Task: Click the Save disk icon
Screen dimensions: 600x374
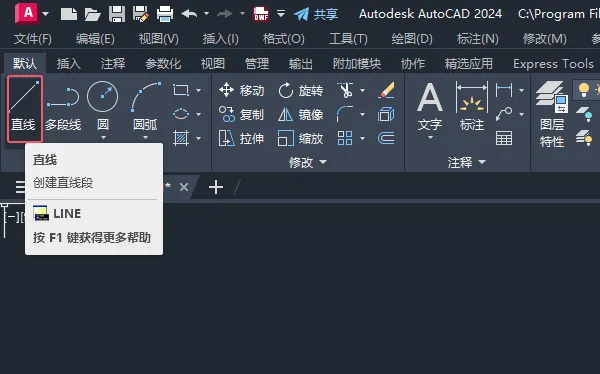Action: [117, 14]
